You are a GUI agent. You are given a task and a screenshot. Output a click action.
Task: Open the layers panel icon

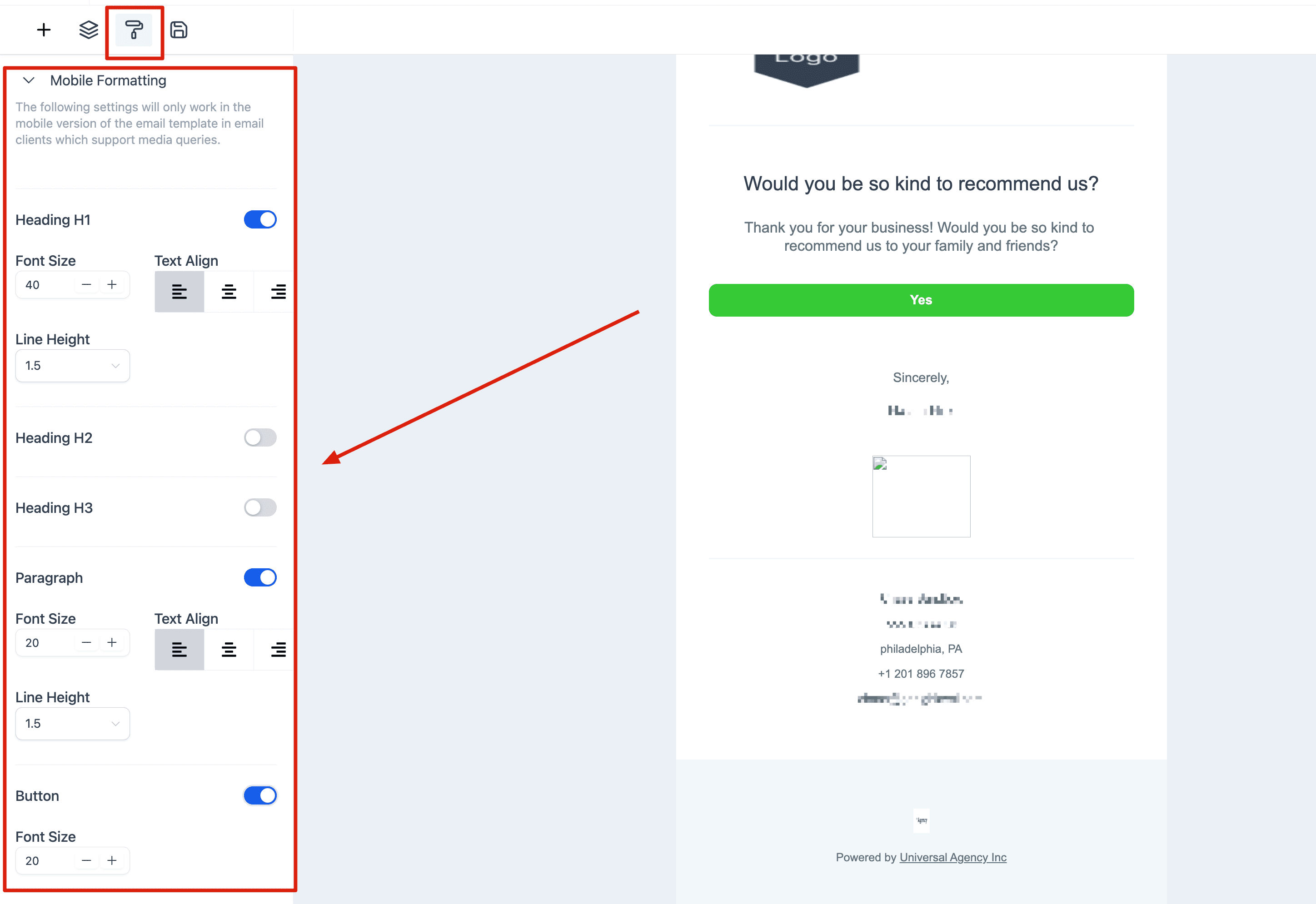tap(88, 30)
